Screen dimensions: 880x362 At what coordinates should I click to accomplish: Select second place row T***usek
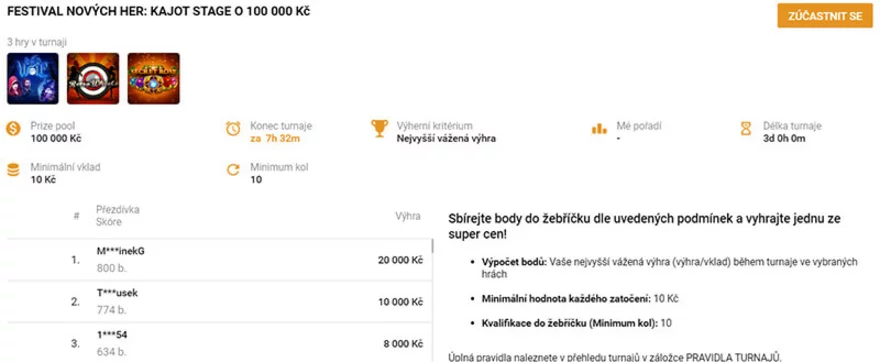219,302
